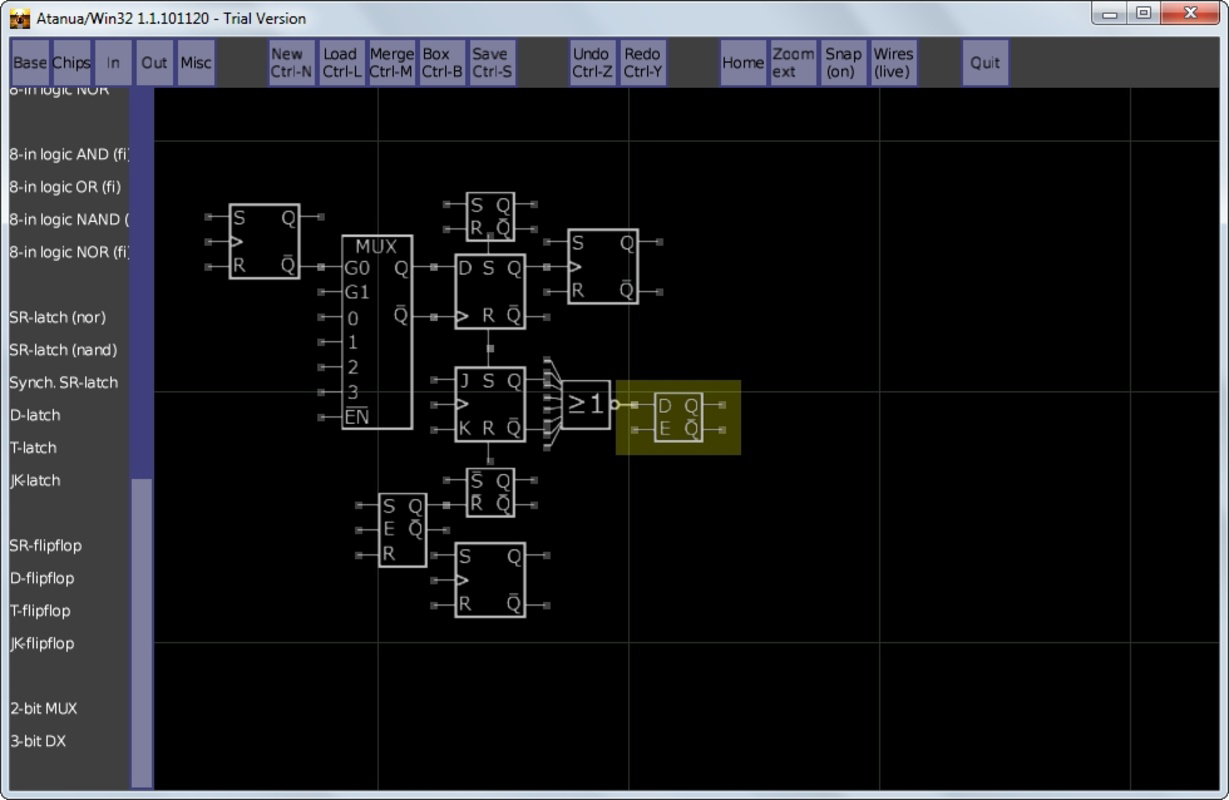Switch to the Chips category tab
Screen dimensions: 1229x800
point(71,63)
